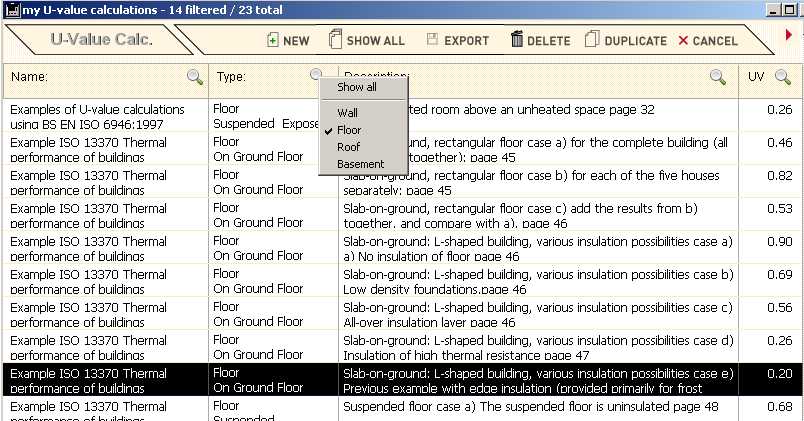Click 'Suspended floor case a)' description
This screenshot has width=804, height=421.
pyautogui.click(x=531, y=407)
